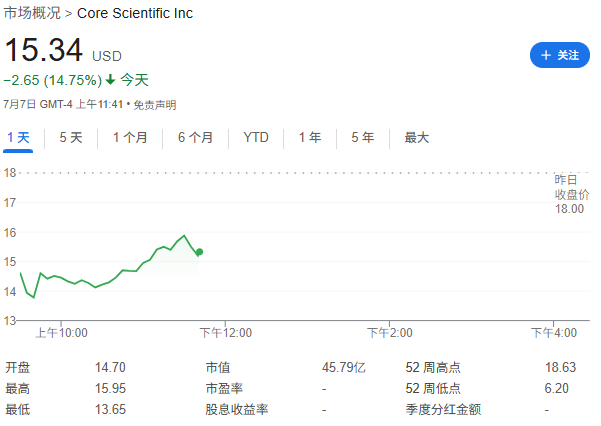This screenshot has width=601, height=426.
Task: Switch to the 5 天 tab
Action: coord(71,138)
